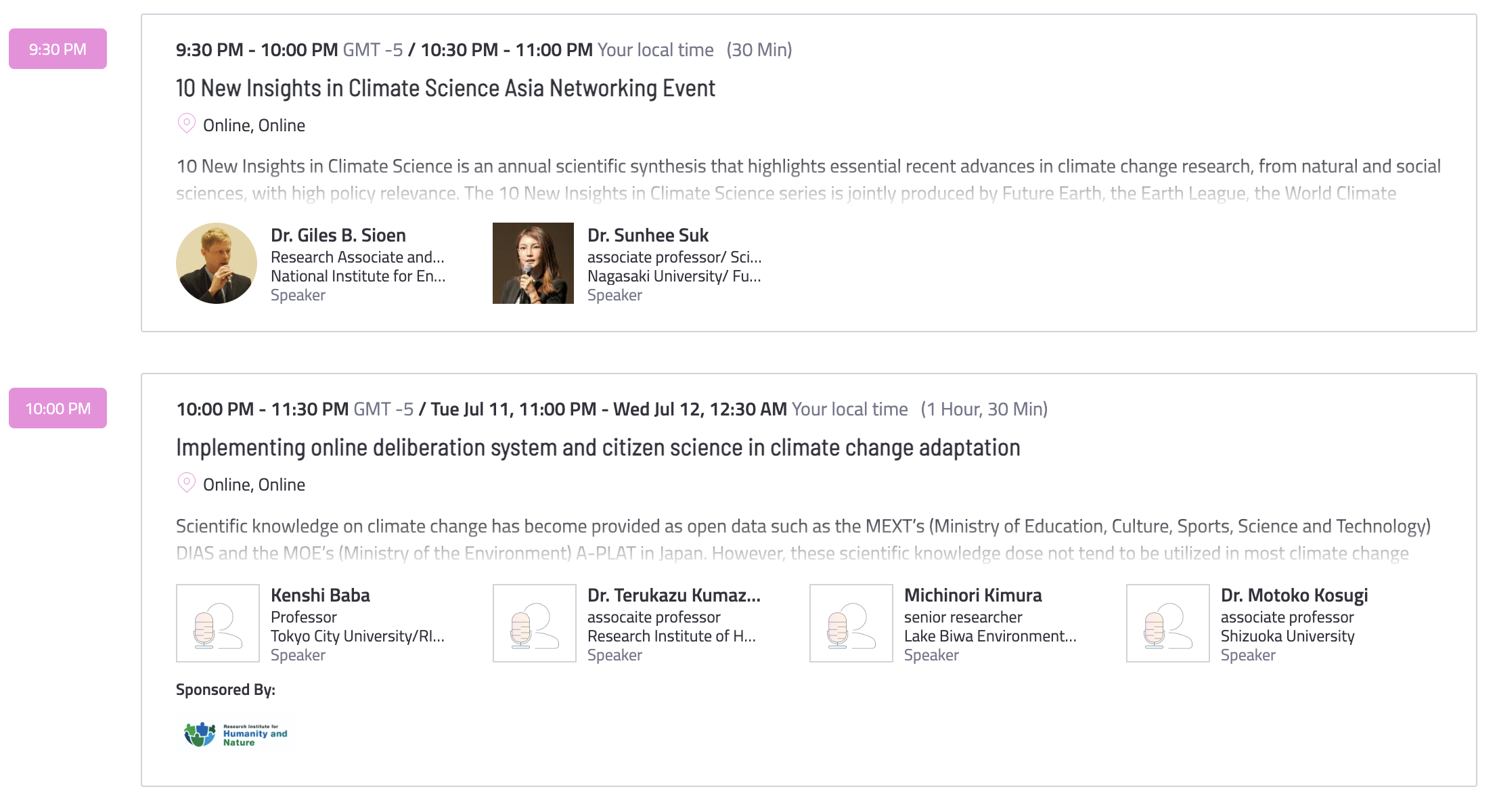Click Michinori Kimura's microphone placeholder icon

tap(851, 623)
